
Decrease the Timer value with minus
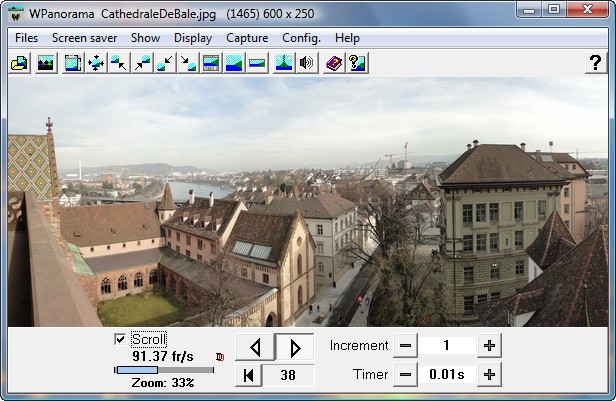[405, 375]
